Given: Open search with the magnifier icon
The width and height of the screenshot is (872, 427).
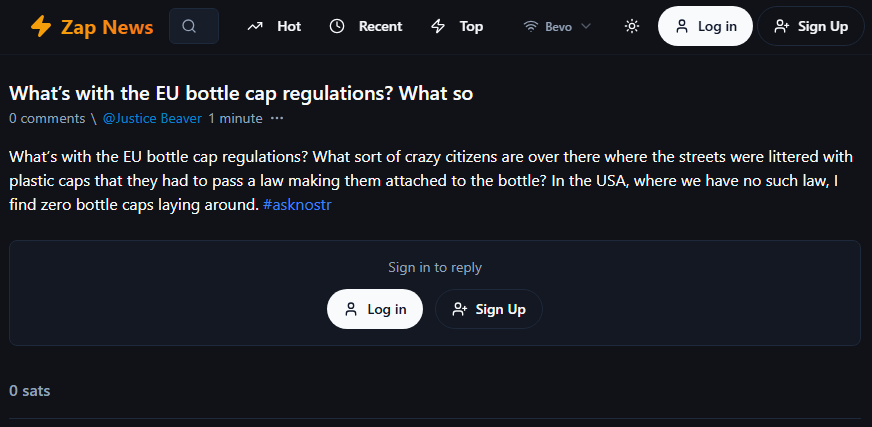Looking at the screenshot, I should point(194,26).
